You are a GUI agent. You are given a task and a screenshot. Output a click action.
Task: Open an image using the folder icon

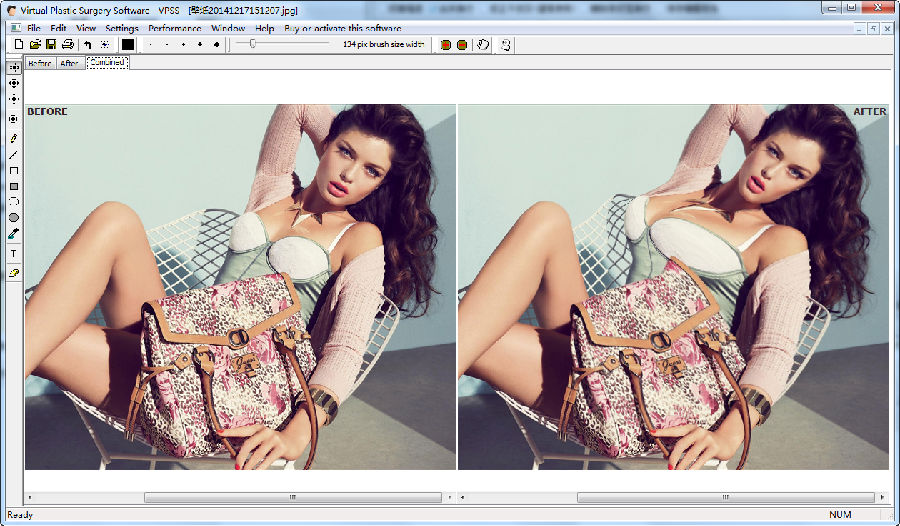[x=35, y=44]
